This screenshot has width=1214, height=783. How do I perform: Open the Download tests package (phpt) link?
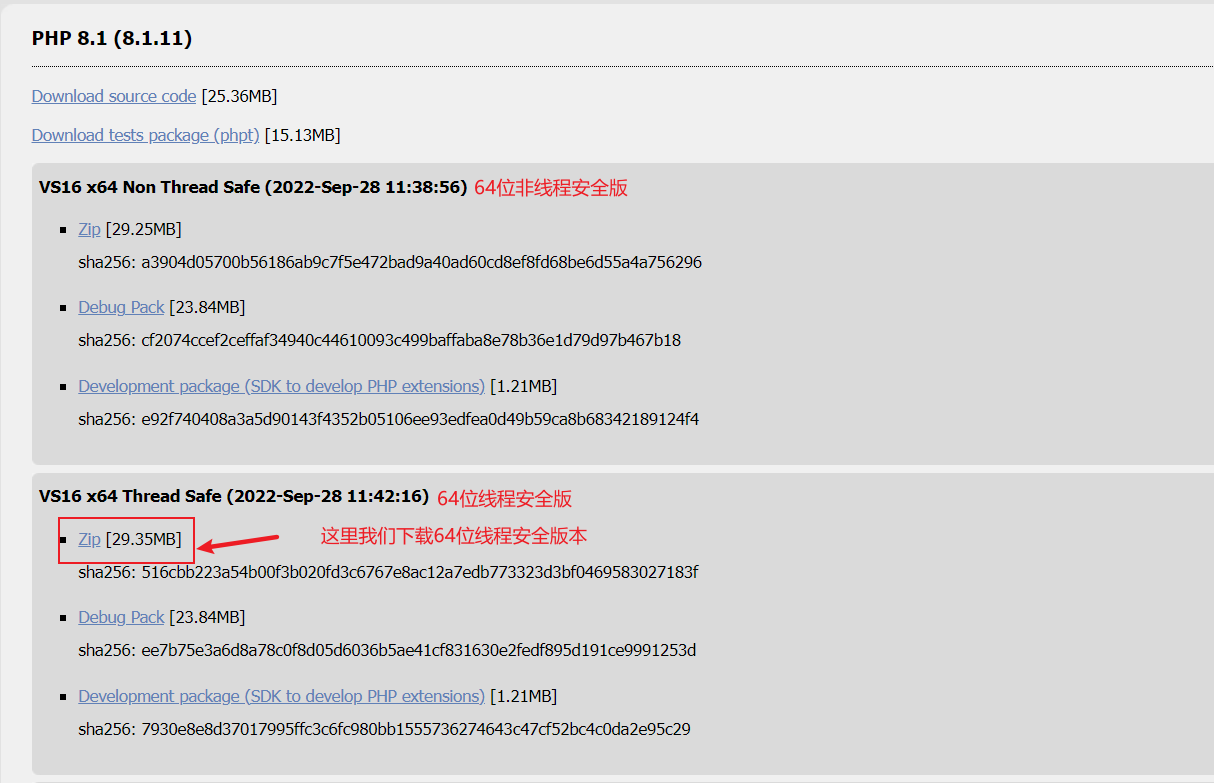146,135
